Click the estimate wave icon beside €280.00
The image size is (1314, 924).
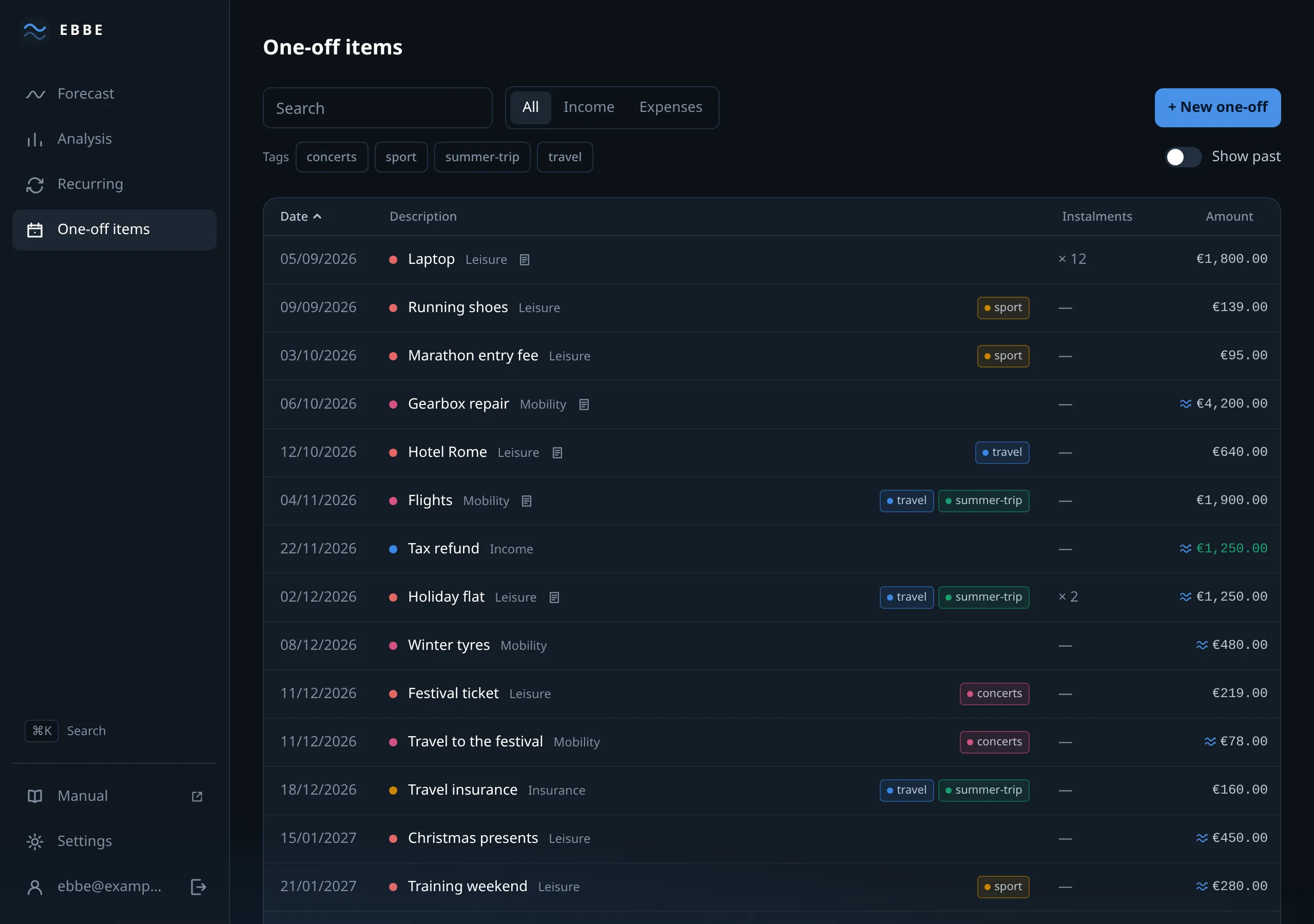click(x=1202, y=886)
